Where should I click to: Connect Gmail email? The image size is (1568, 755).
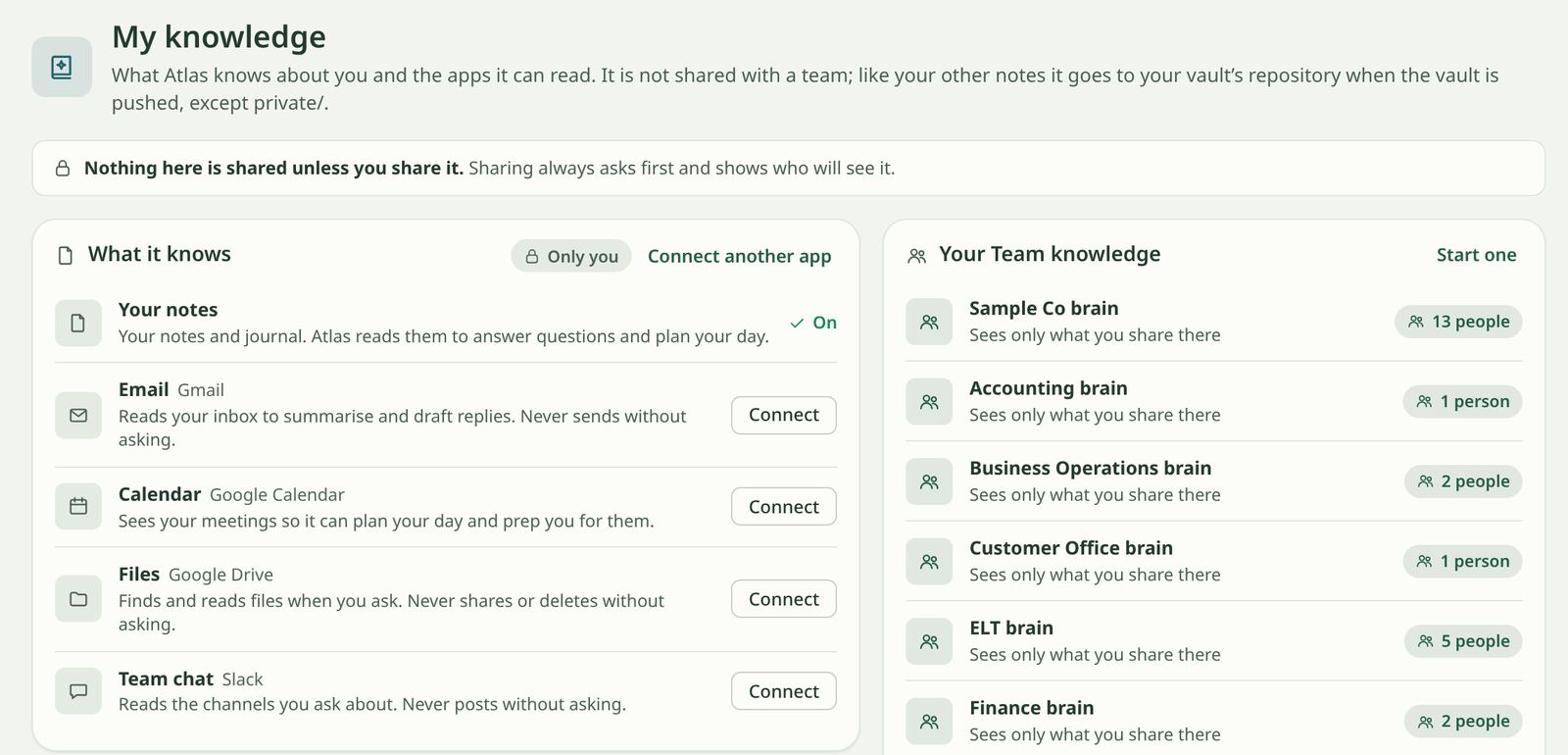tap(784, 415)
